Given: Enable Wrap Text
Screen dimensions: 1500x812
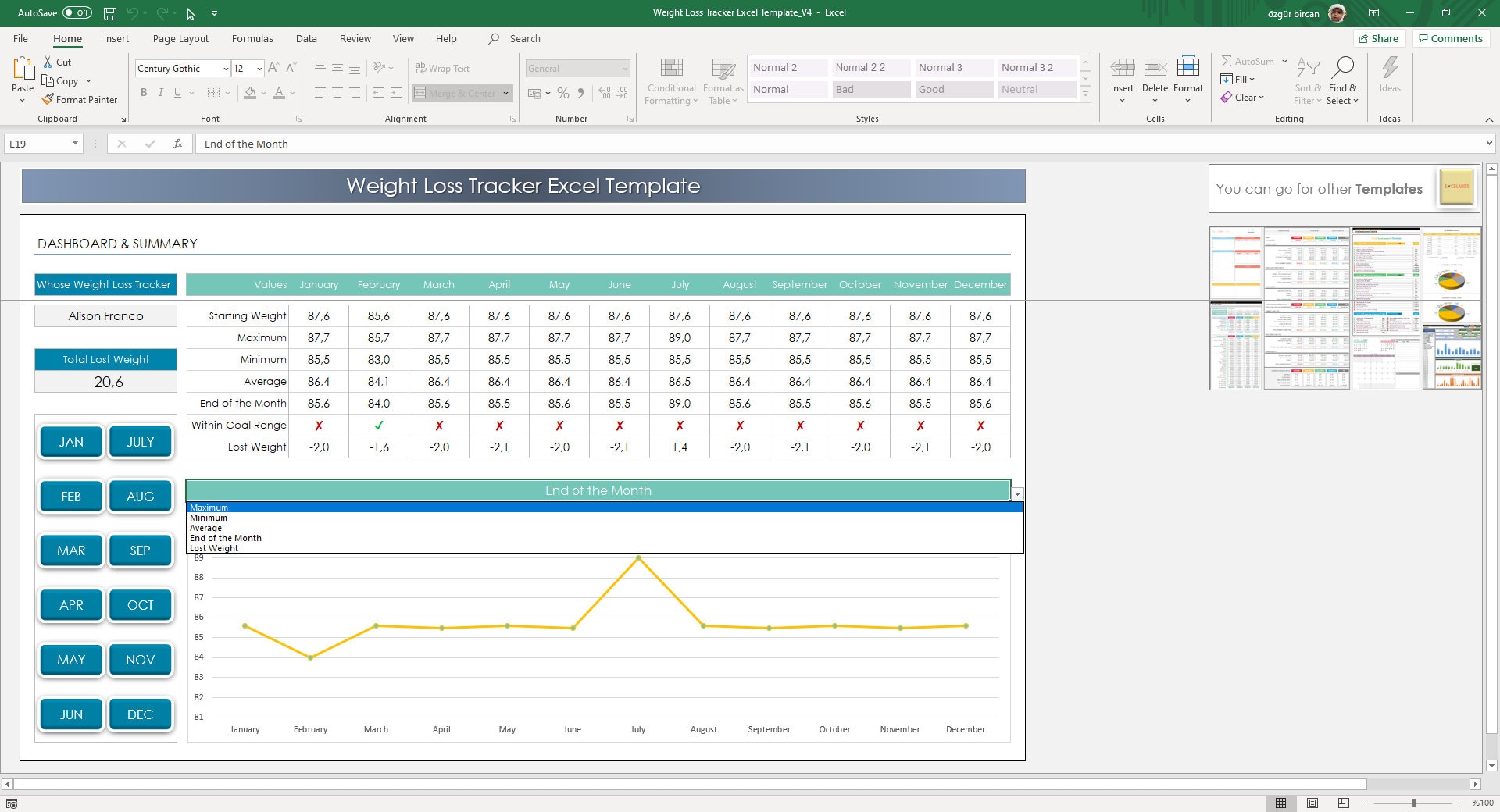Looking at the screenshot, I should click(x=444, y=68).
